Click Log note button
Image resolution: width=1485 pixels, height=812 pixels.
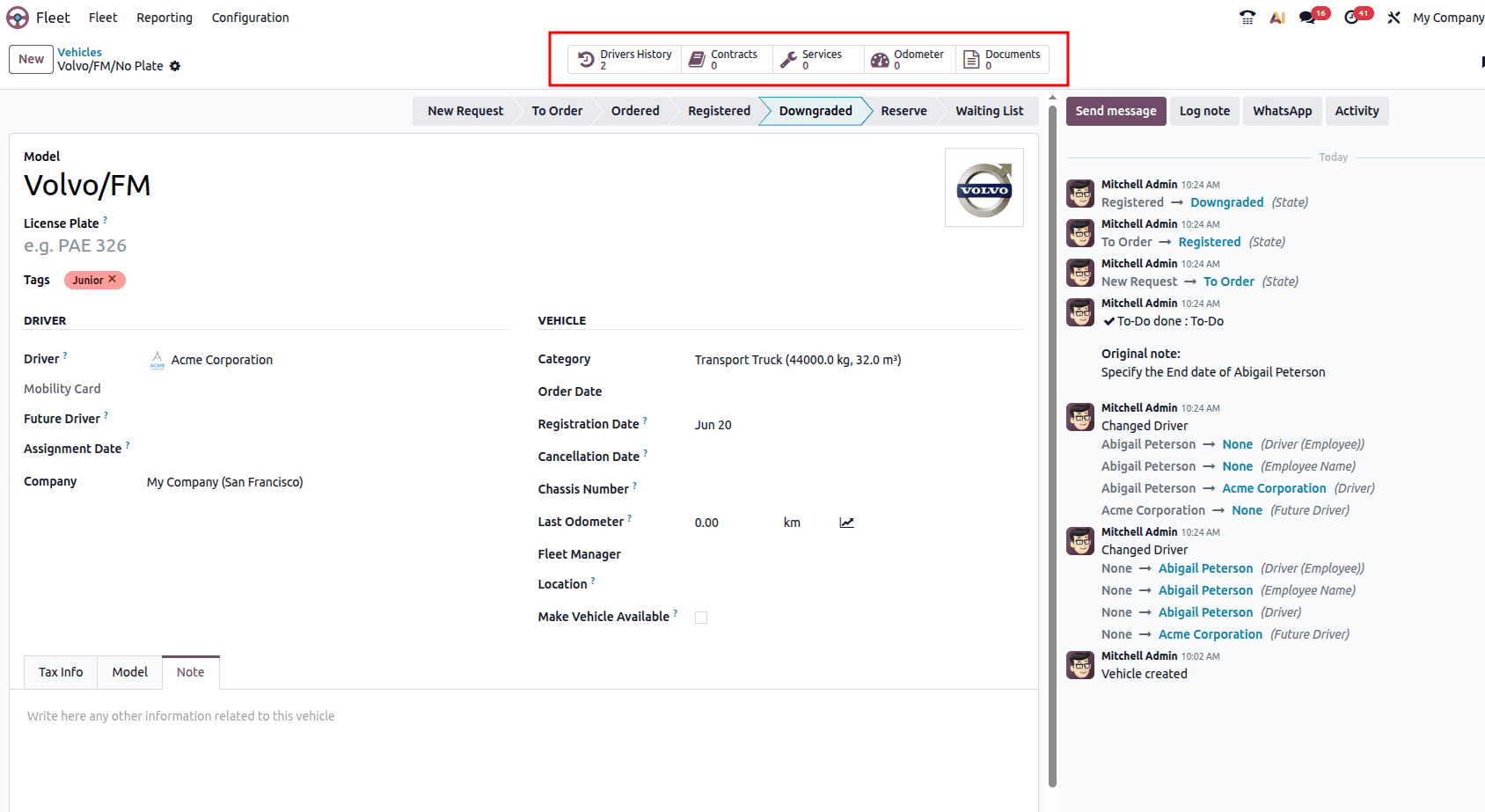[x=1204, y=111]
